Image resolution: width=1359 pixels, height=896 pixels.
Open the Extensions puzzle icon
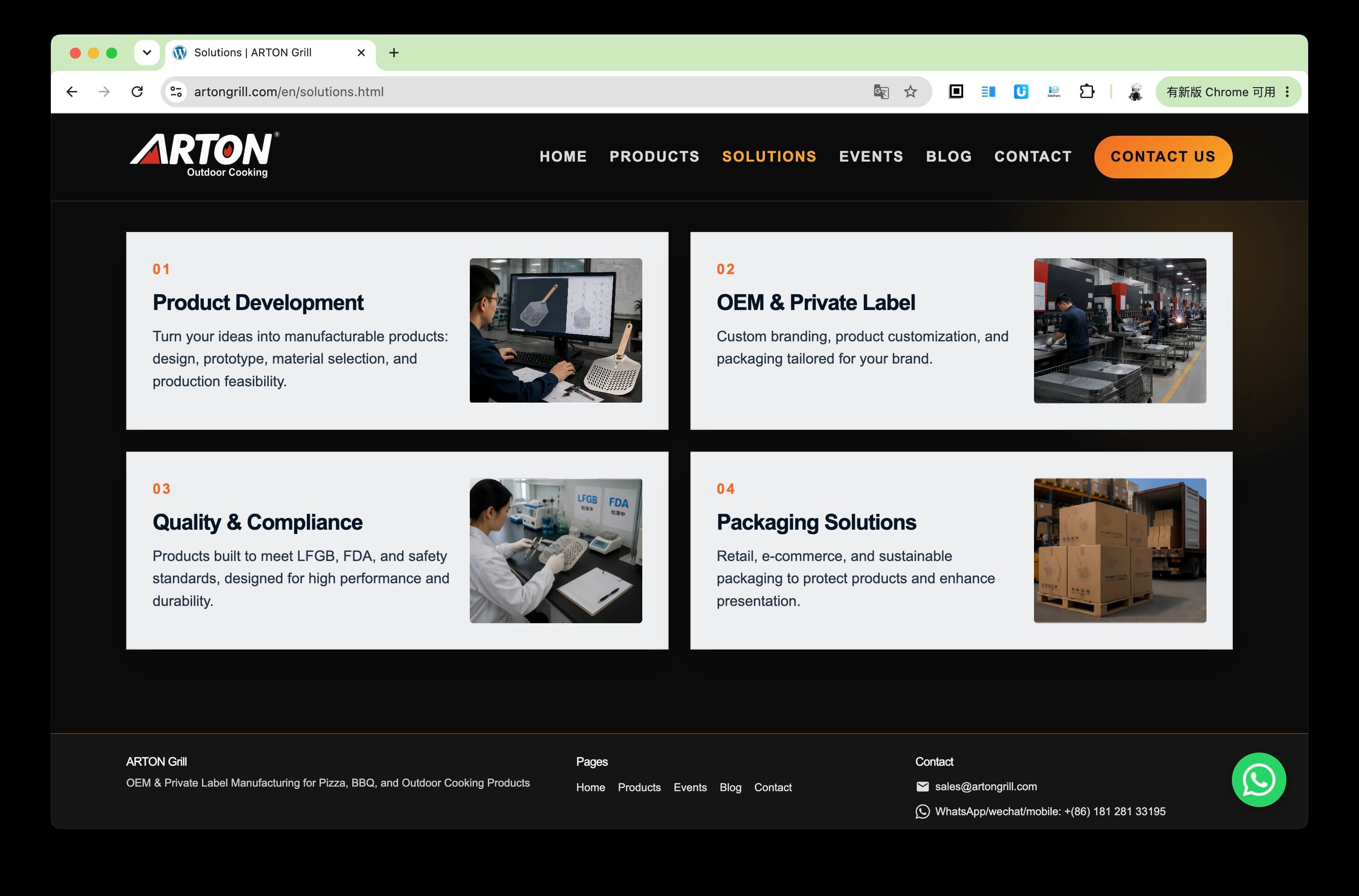coord(1087,91)
